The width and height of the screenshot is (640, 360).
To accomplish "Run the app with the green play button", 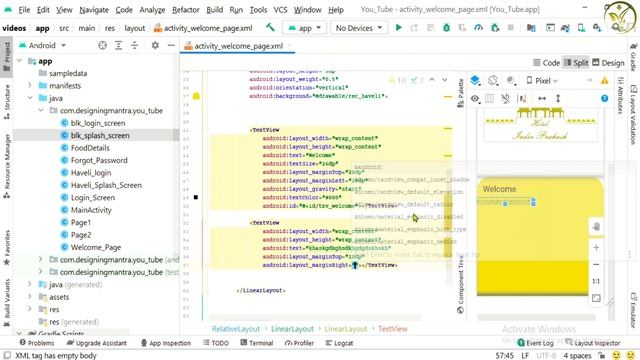I will 398,28.
